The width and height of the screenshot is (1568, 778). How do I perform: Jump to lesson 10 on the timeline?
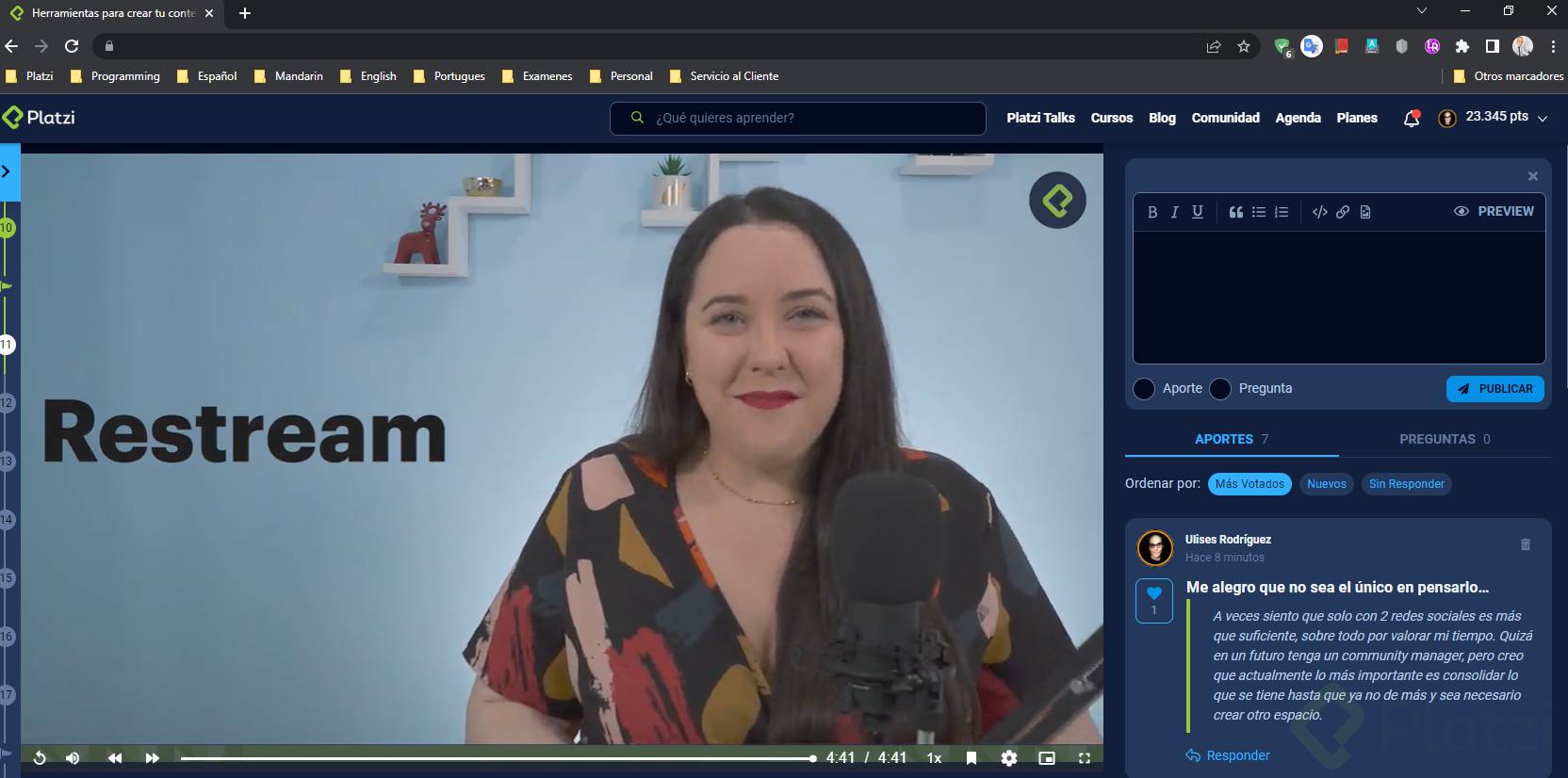(7, 228)
